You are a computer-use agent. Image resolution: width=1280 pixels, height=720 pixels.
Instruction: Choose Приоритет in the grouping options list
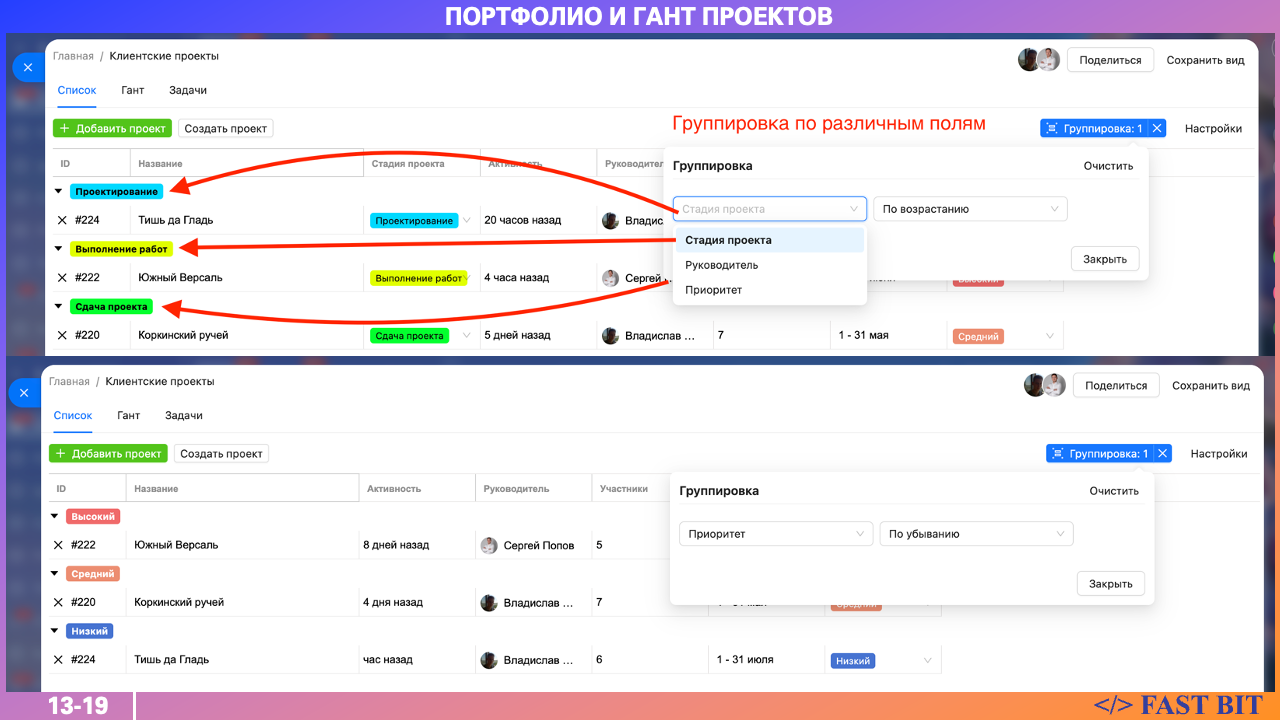point(770,290)
